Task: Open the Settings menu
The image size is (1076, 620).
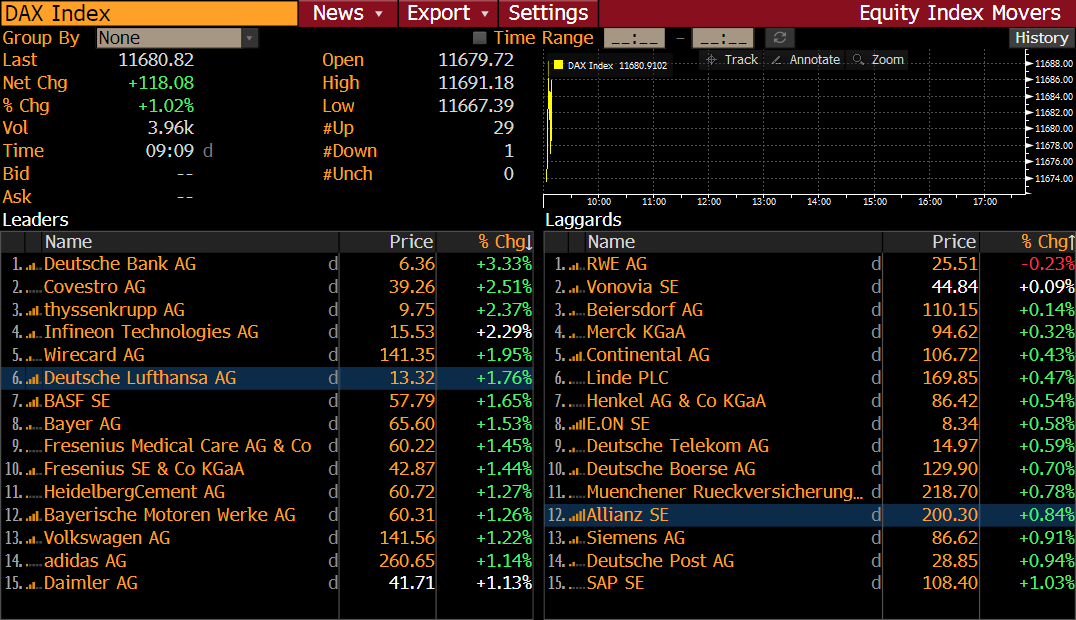Action: coord(548,13)
